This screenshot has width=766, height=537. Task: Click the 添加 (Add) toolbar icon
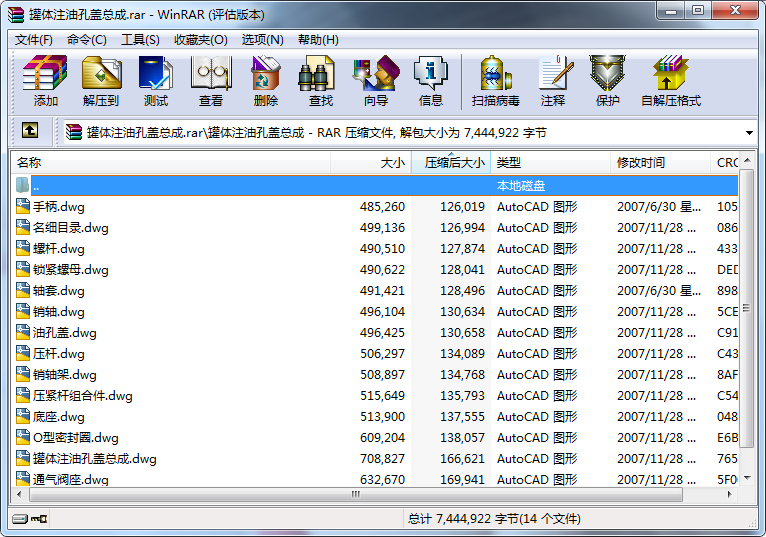pyautogui.click(x=45, y=73)
